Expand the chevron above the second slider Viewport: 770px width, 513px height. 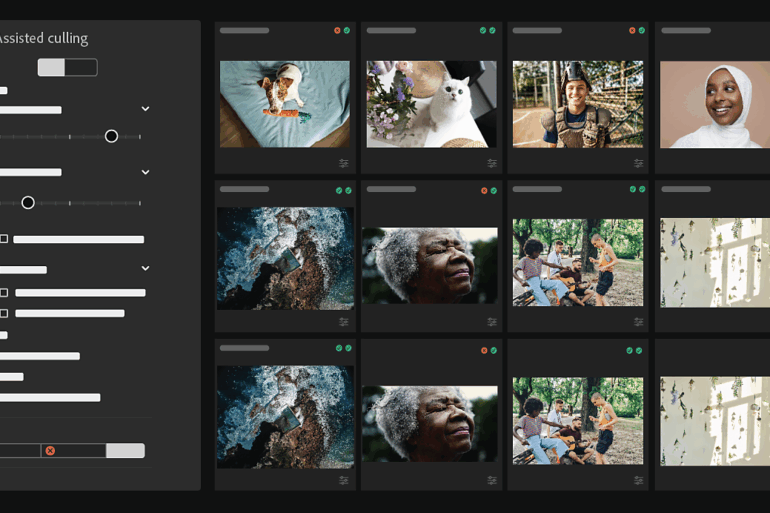click(x=145, y=172)
